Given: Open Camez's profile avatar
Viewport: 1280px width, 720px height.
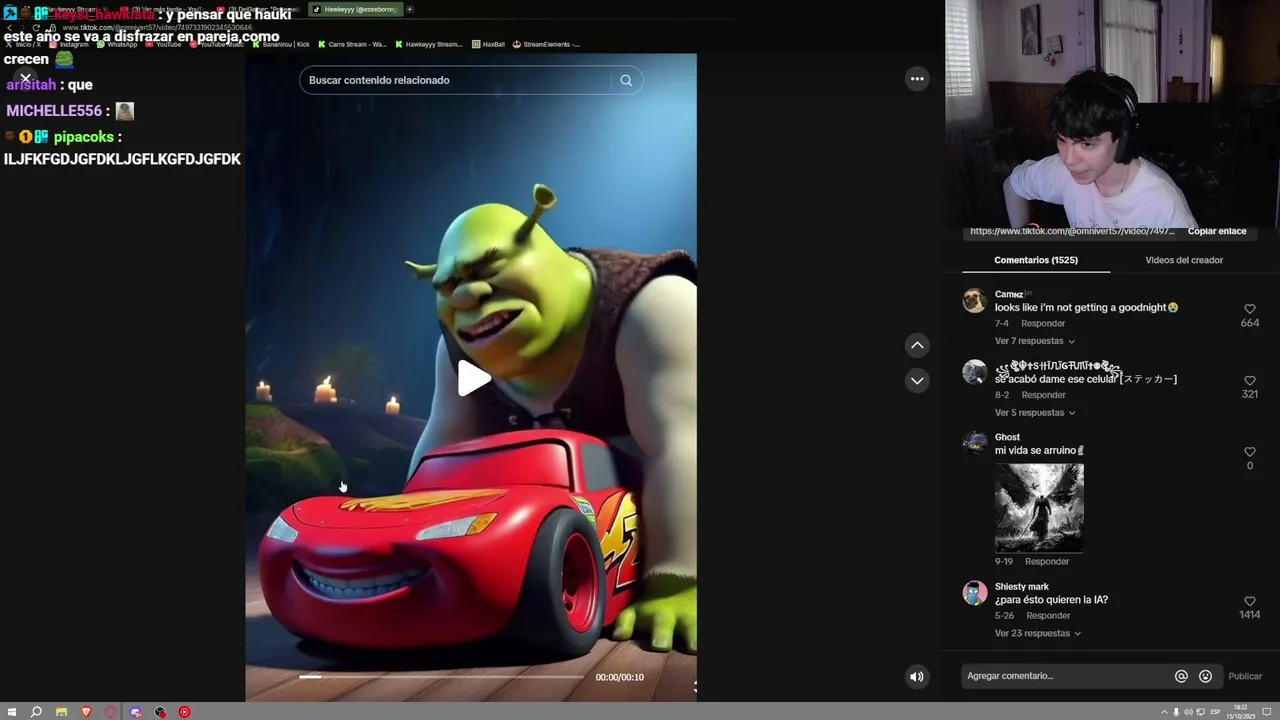Looking at the screenshot, I should (974, 301).
